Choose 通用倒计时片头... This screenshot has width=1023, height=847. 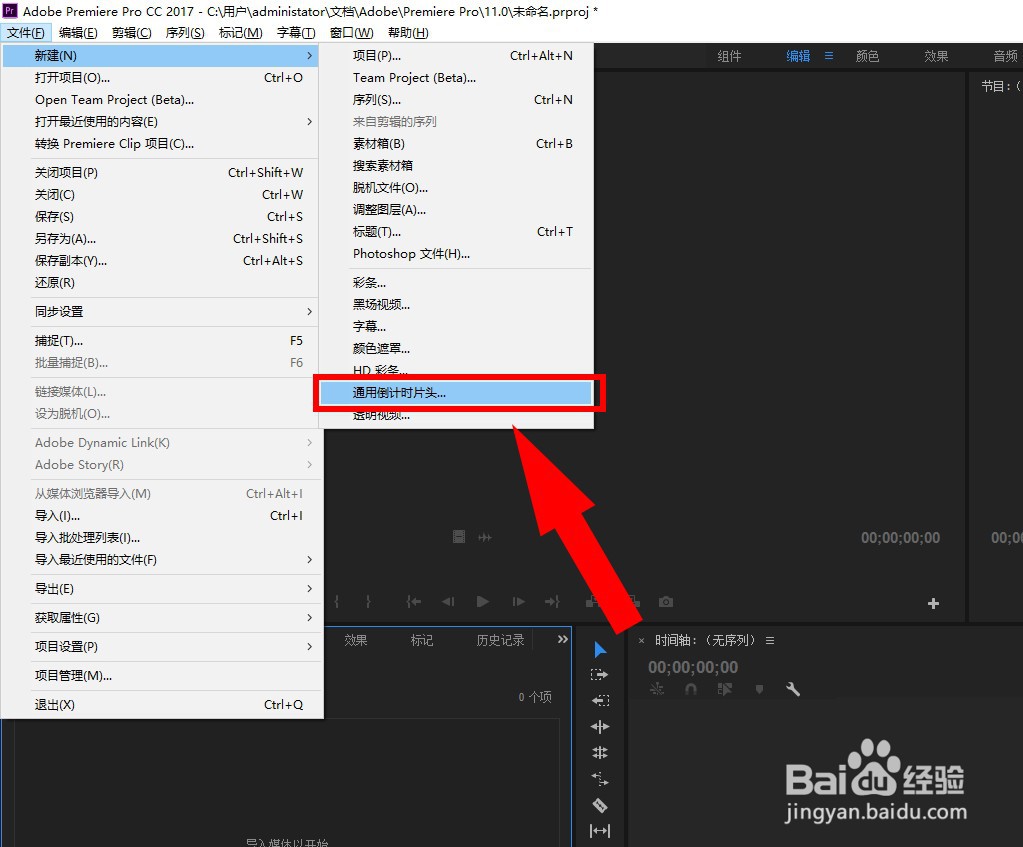click(x=456, y=393)
